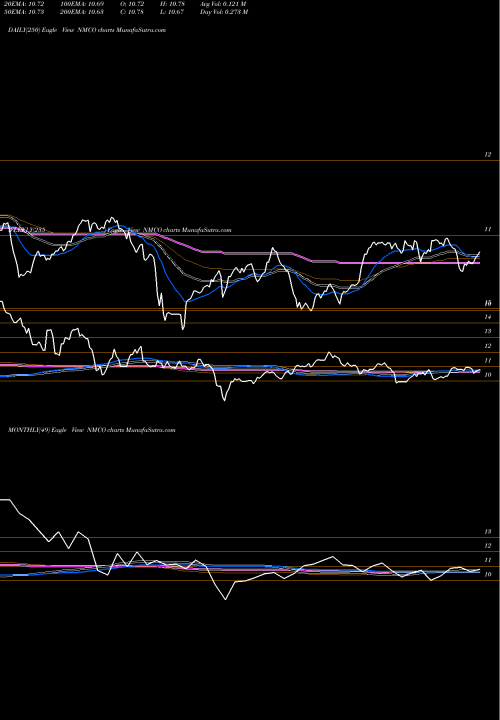Click the 10 axis label on monthly chart

pos(489,574)
